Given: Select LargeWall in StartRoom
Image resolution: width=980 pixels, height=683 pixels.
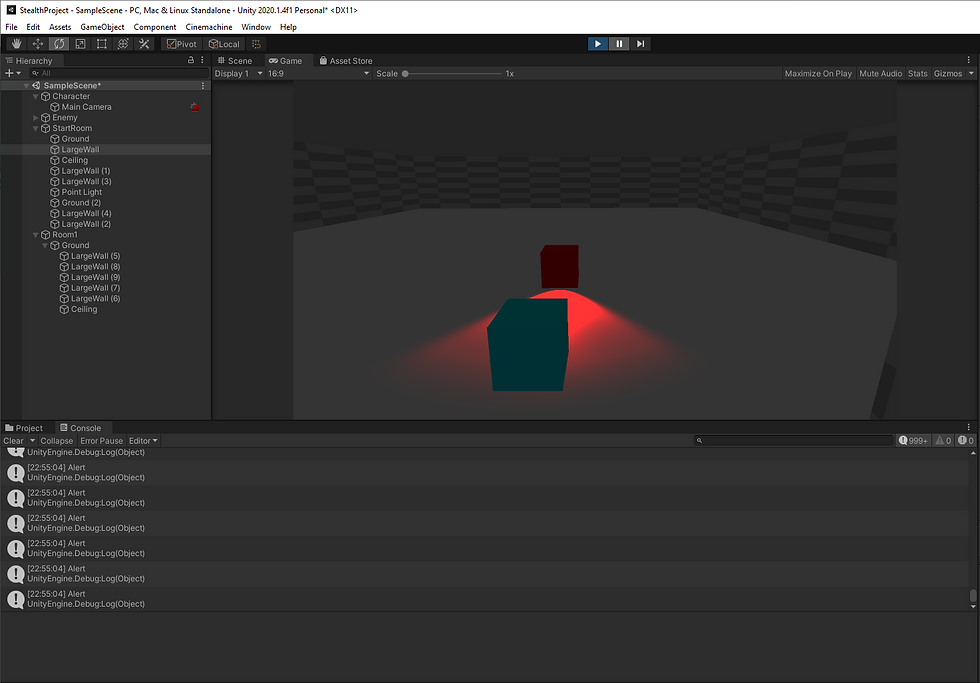Looking at the screenshot, I should (80, 149).
